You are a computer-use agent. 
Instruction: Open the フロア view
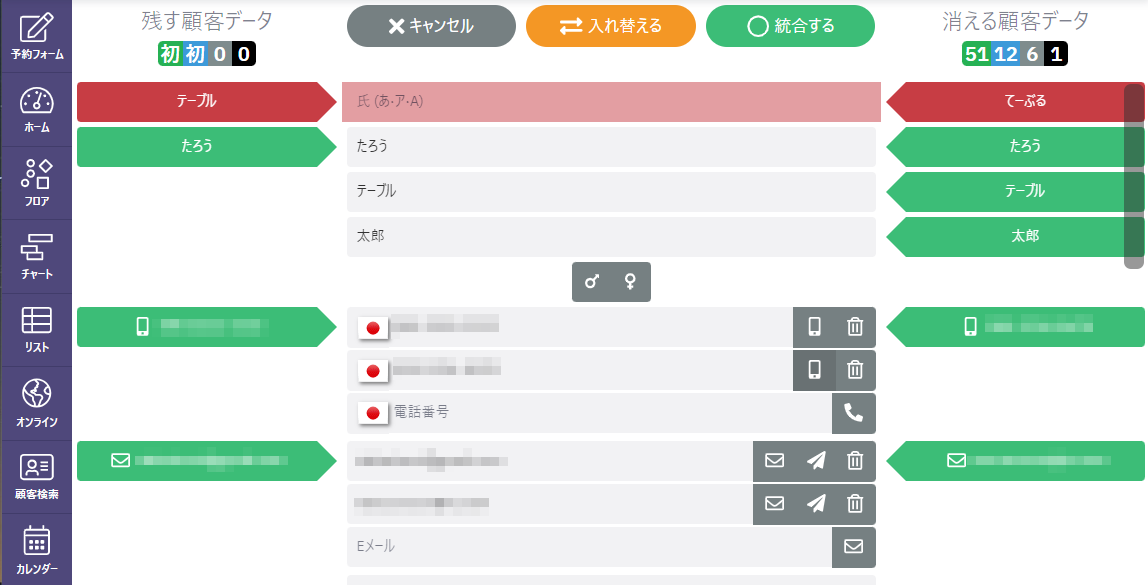[36, 183]
